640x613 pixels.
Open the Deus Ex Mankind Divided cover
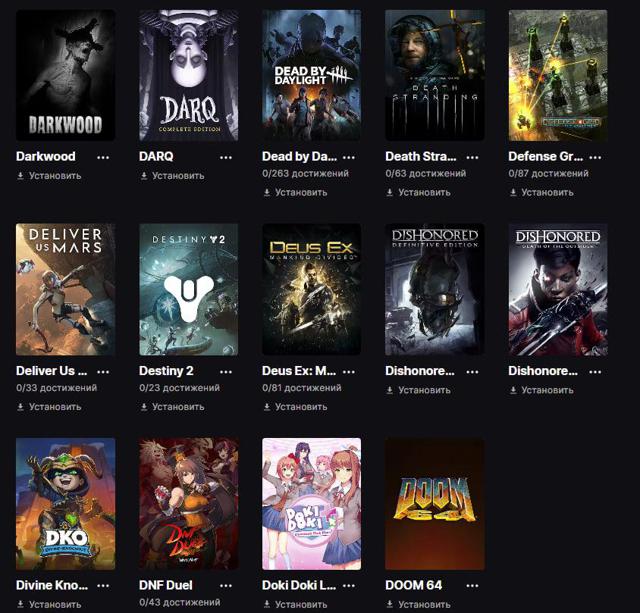[x=311, y=289]
